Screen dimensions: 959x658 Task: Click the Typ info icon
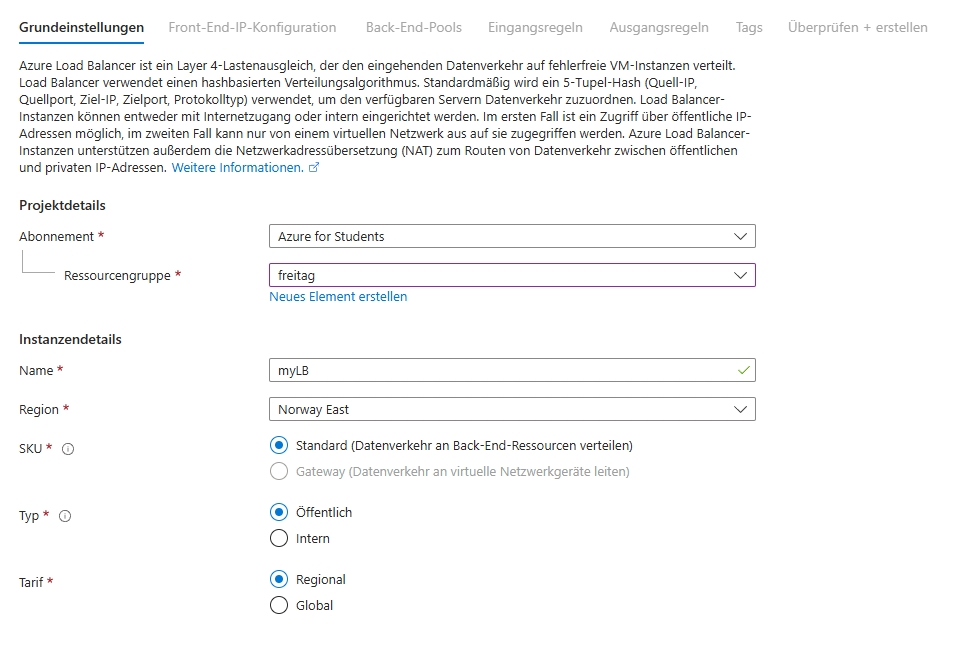65,516
